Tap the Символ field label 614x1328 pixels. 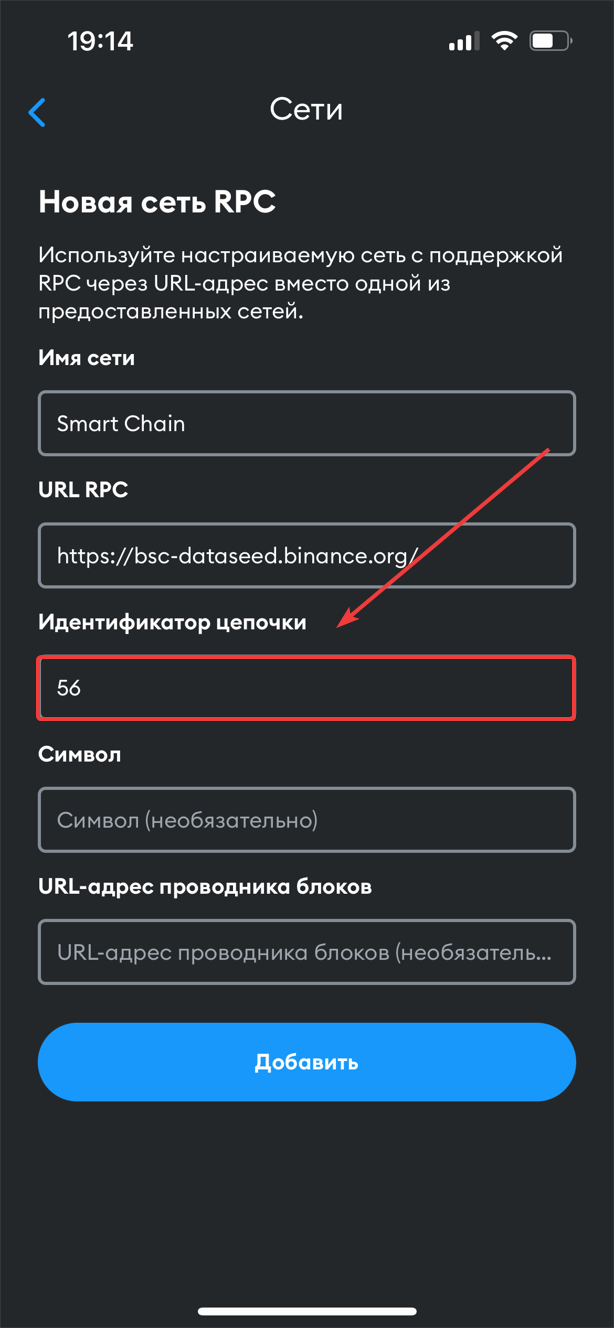tap(79, 754)
